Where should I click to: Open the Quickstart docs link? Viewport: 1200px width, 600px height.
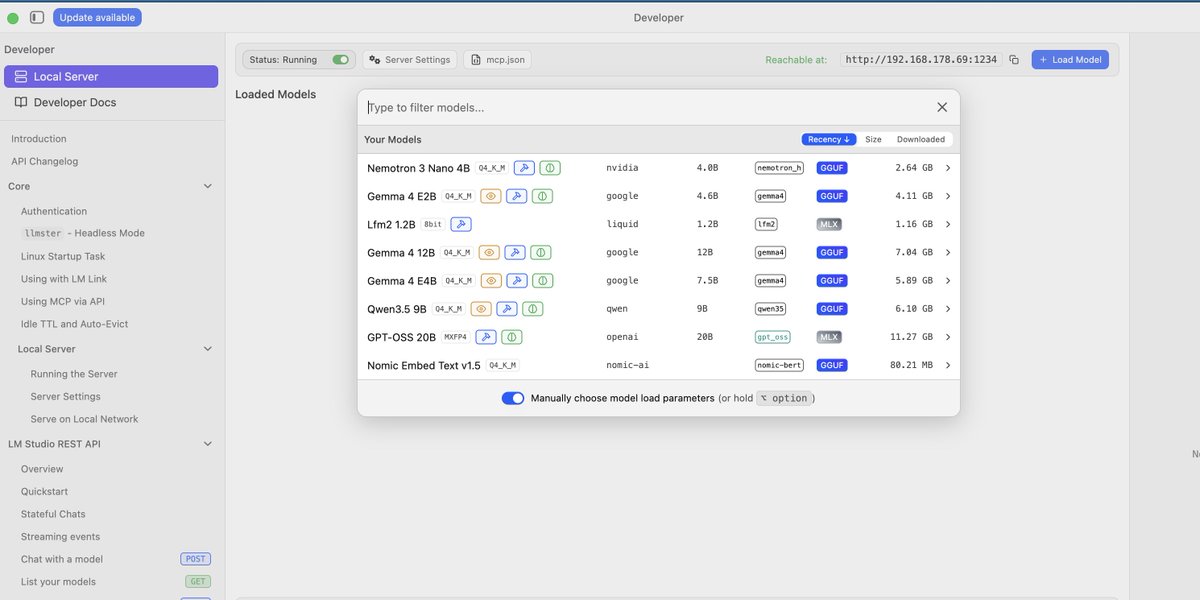[x=45, y=491]
